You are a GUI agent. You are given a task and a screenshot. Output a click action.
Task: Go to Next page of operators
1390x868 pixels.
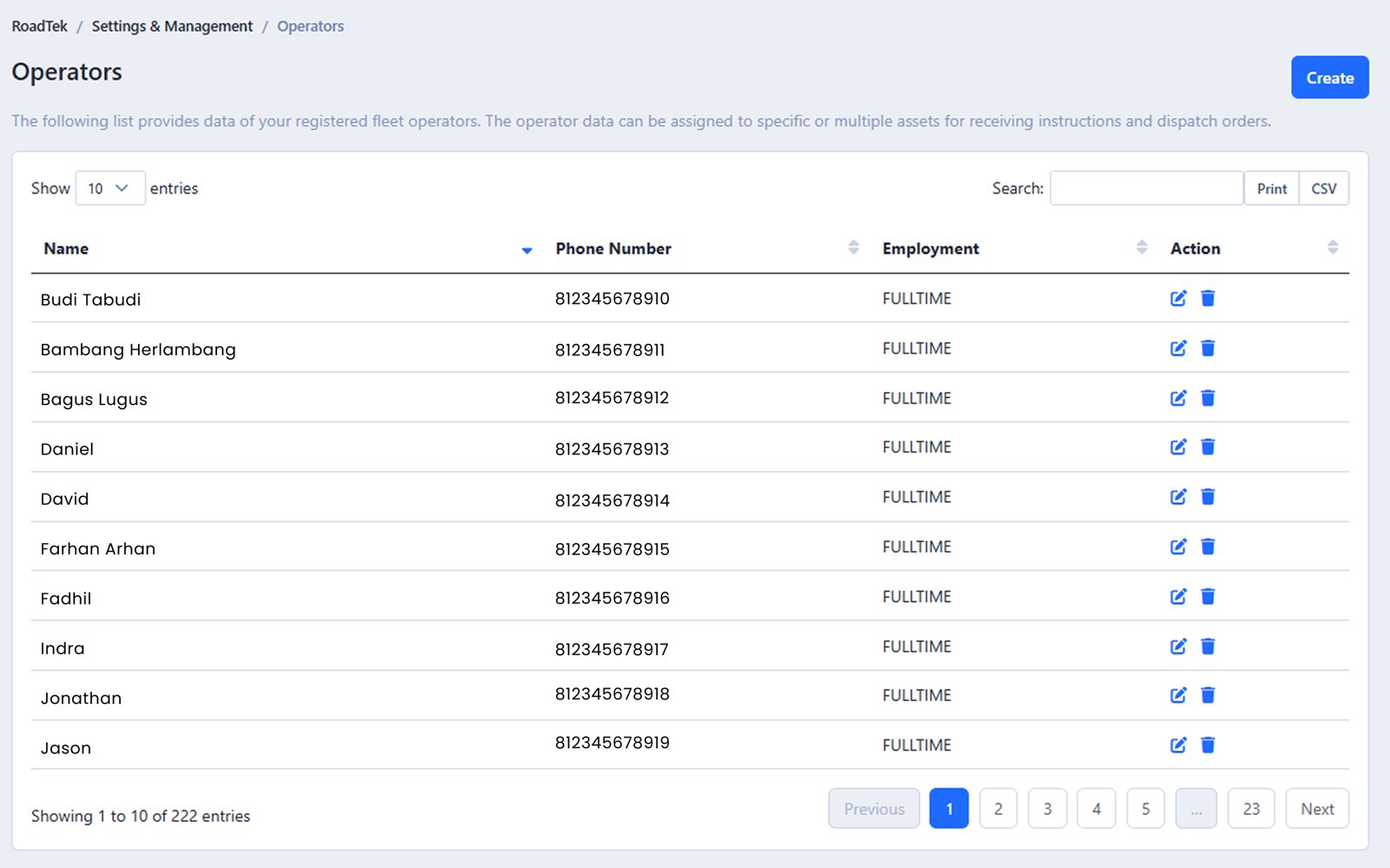click(1316, 809)
